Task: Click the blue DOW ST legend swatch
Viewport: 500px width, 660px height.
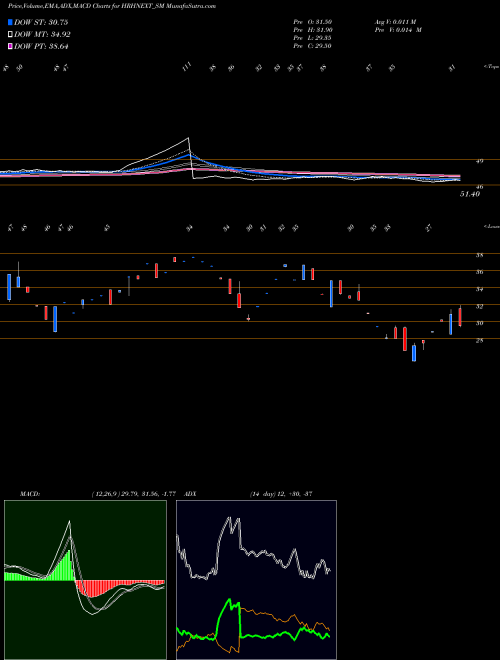Action: (x=10, y=22)
